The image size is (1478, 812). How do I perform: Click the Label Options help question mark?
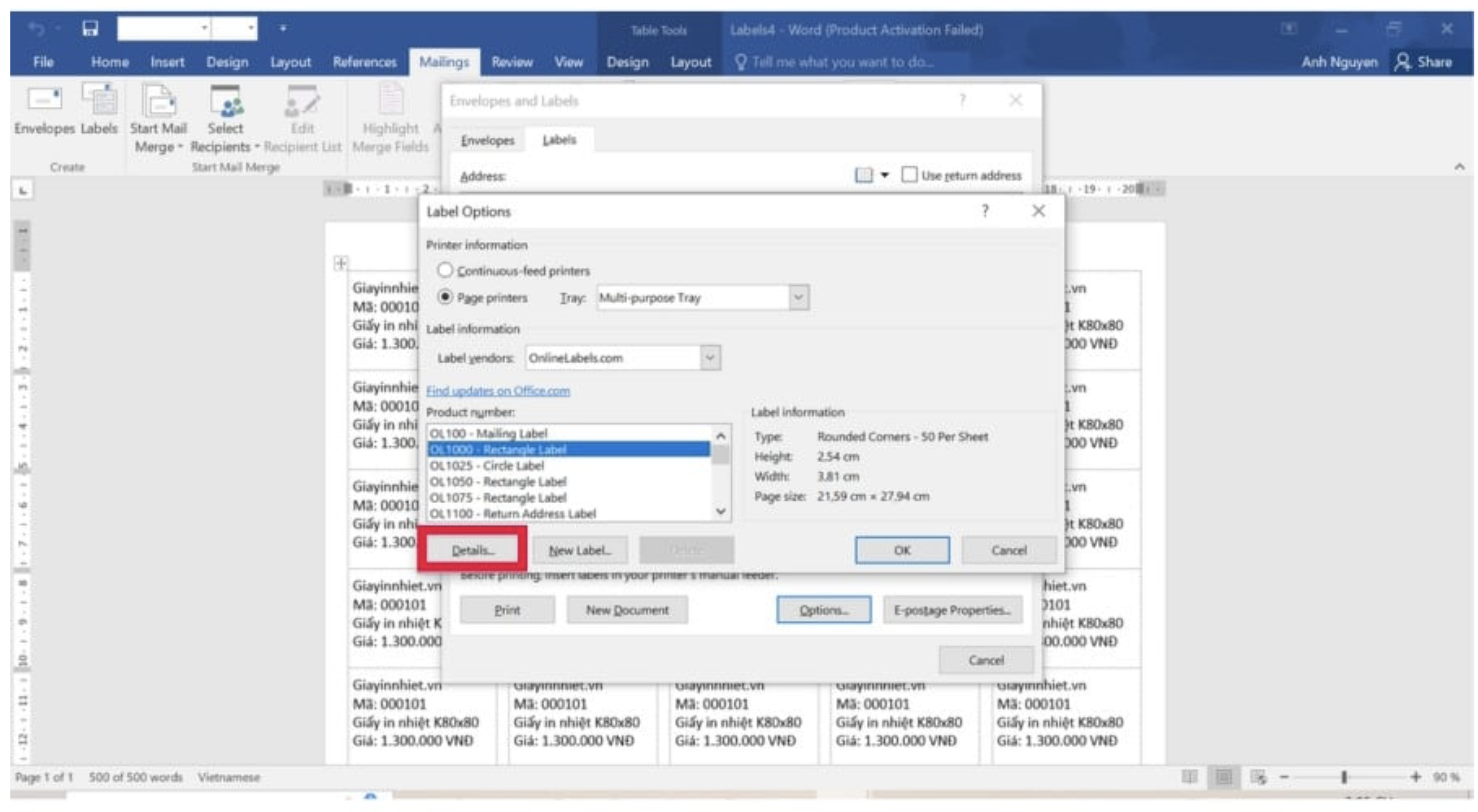coord(985,211)
